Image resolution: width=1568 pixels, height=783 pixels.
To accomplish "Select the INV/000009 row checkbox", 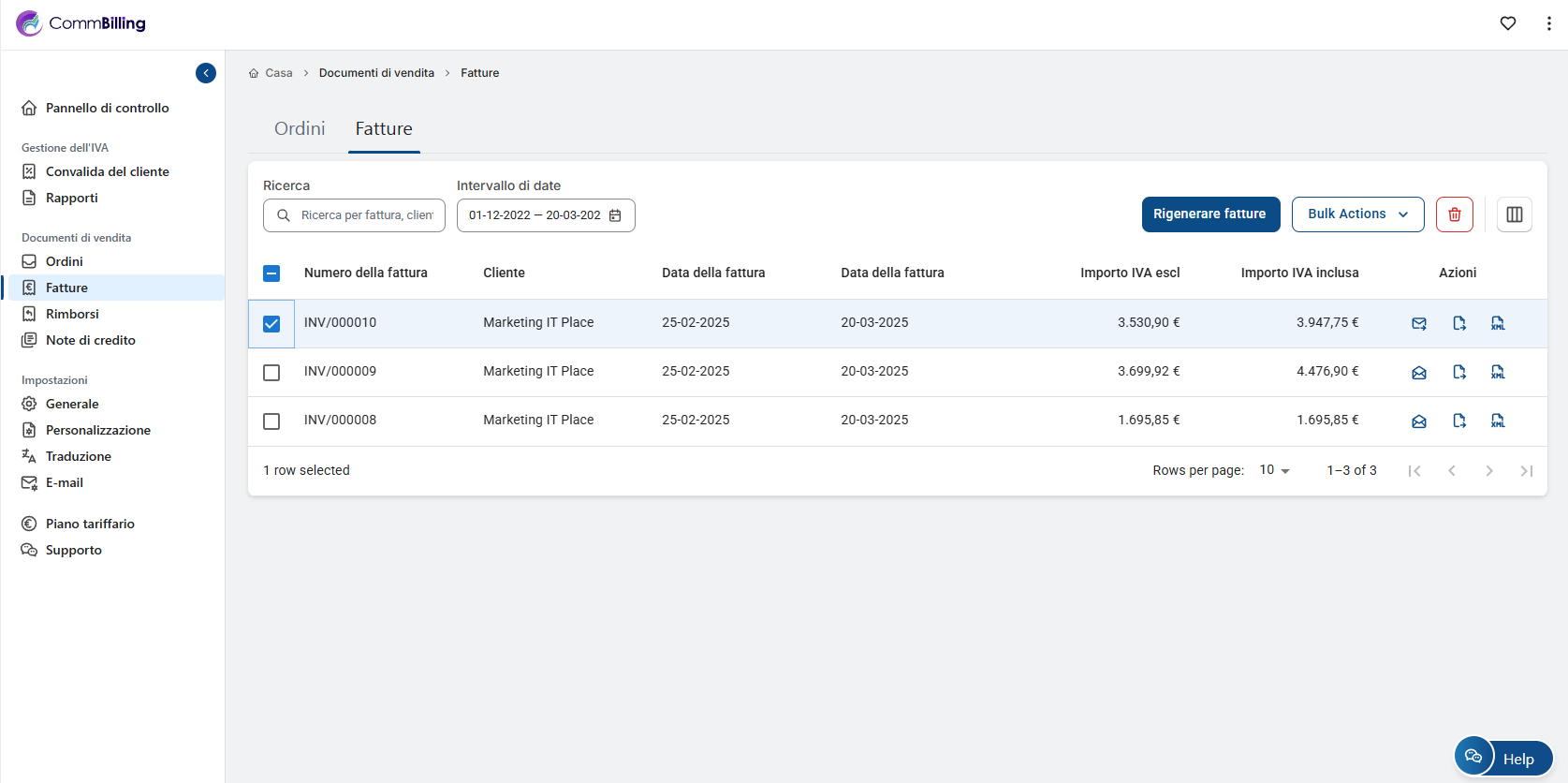I will (271, 373).
